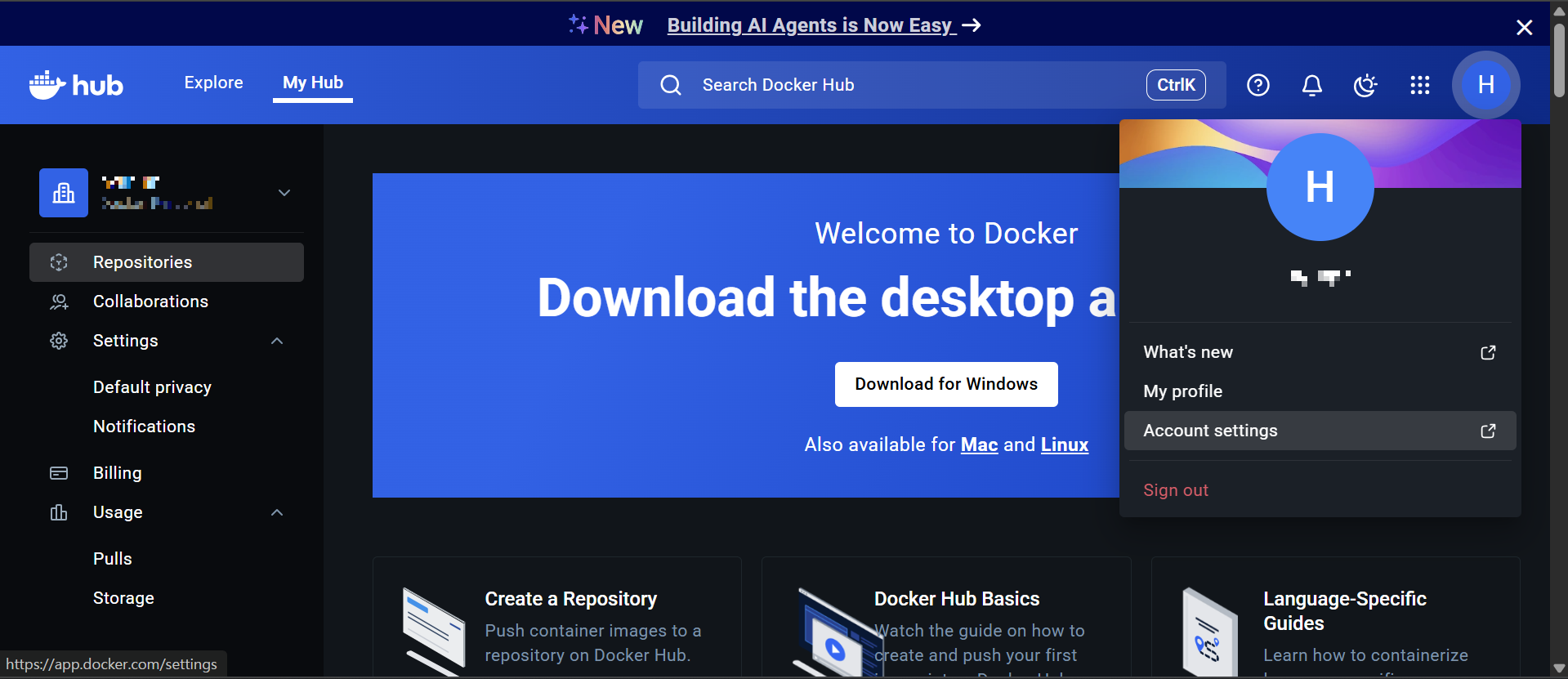Click the Welcome to Docker text
Screen dimensions: 1568x679
coord(946,234)
